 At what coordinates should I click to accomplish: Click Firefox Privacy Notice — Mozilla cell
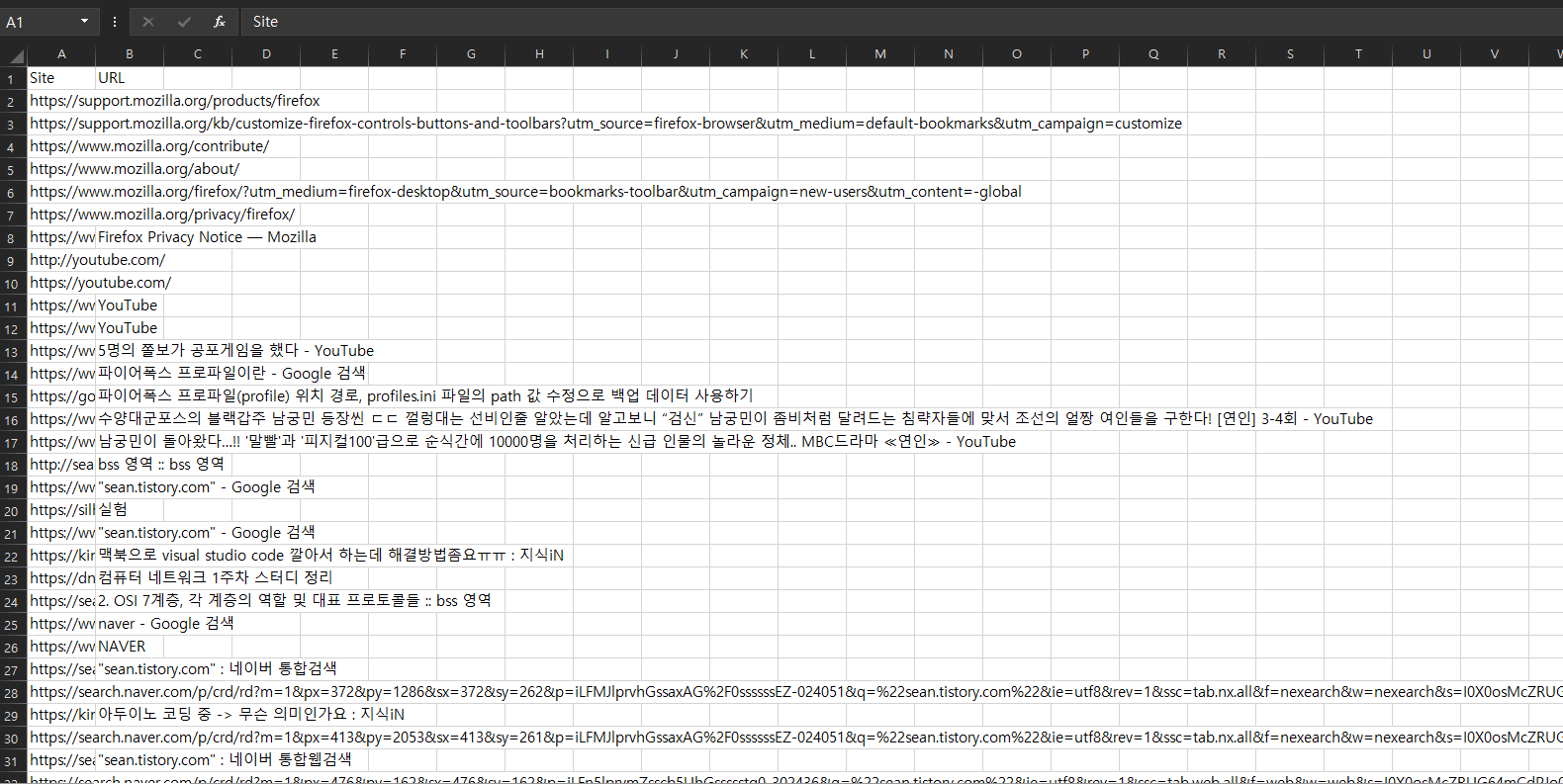click(207, 237)
